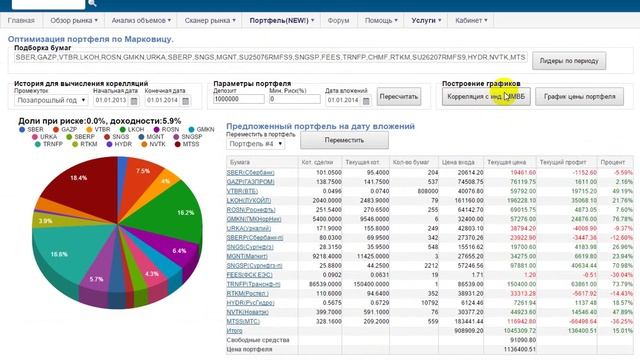Expand Обзор рынка menu
Image resolution: width=640 pixels, height=360 pixels.
(x=74, y=20)
